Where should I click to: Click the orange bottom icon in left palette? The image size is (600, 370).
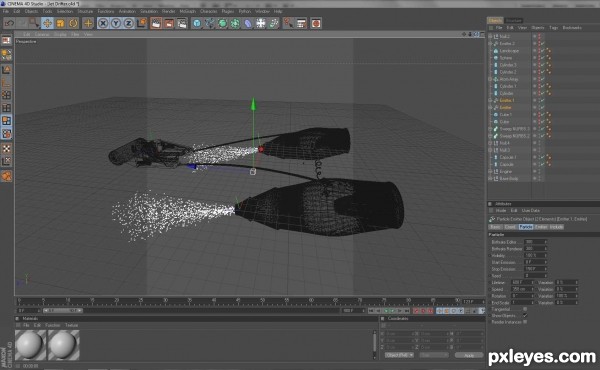coord(7,176)
